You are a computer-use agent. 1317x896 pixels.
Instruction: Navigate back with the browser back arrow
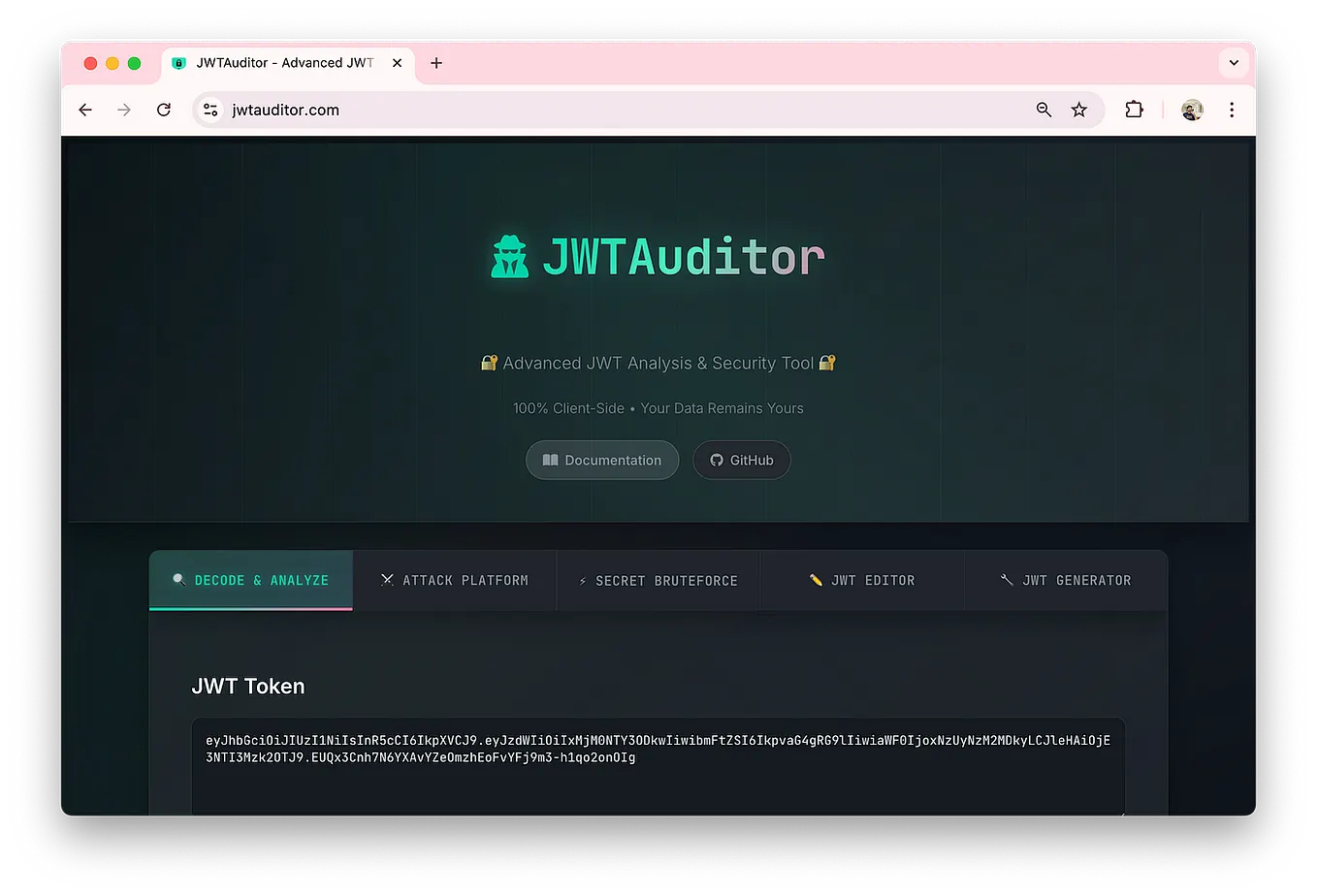pyautogui.click(x=85, y=110)
